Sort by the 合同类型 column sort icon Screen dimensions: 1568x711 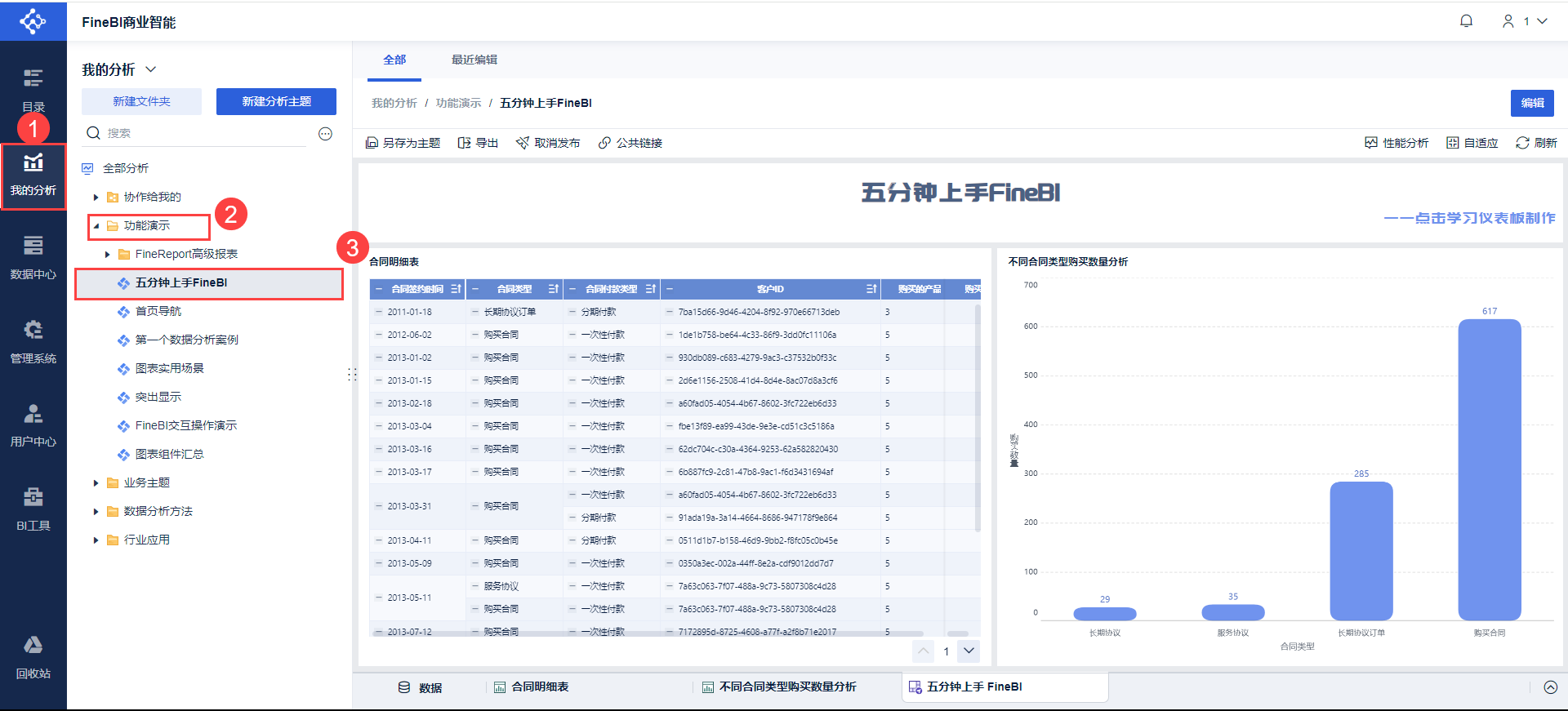click(553, 289)
